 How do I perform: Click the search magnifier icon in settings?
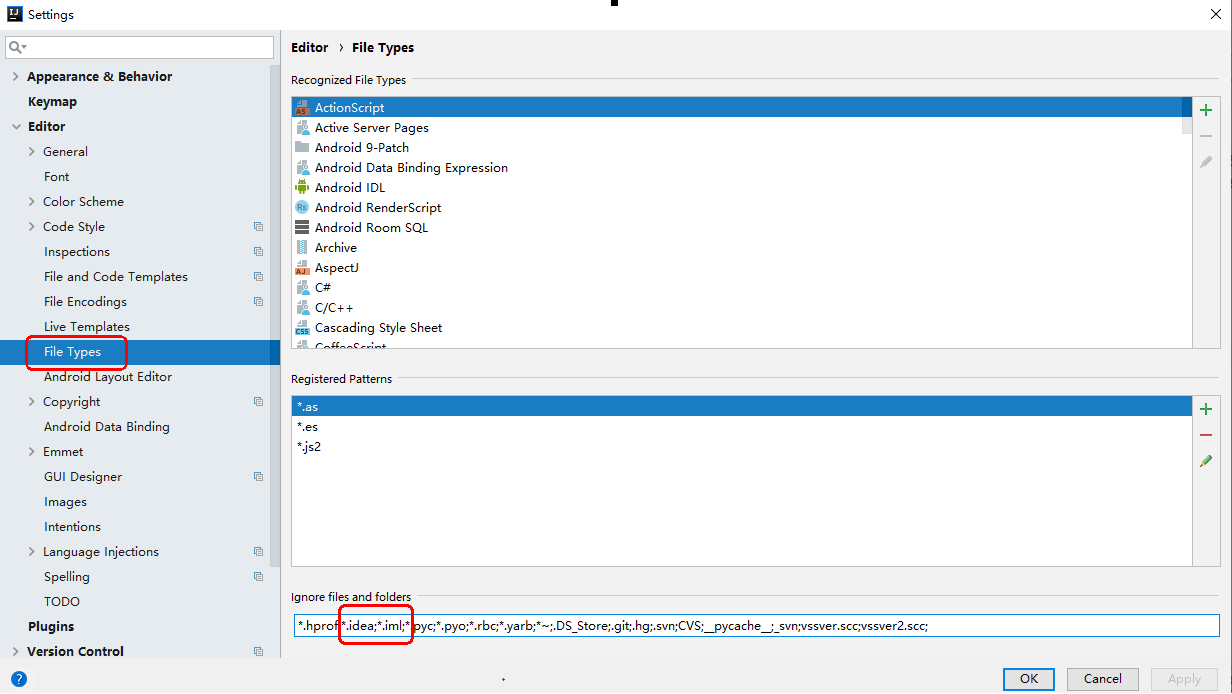tap(16, 47)
